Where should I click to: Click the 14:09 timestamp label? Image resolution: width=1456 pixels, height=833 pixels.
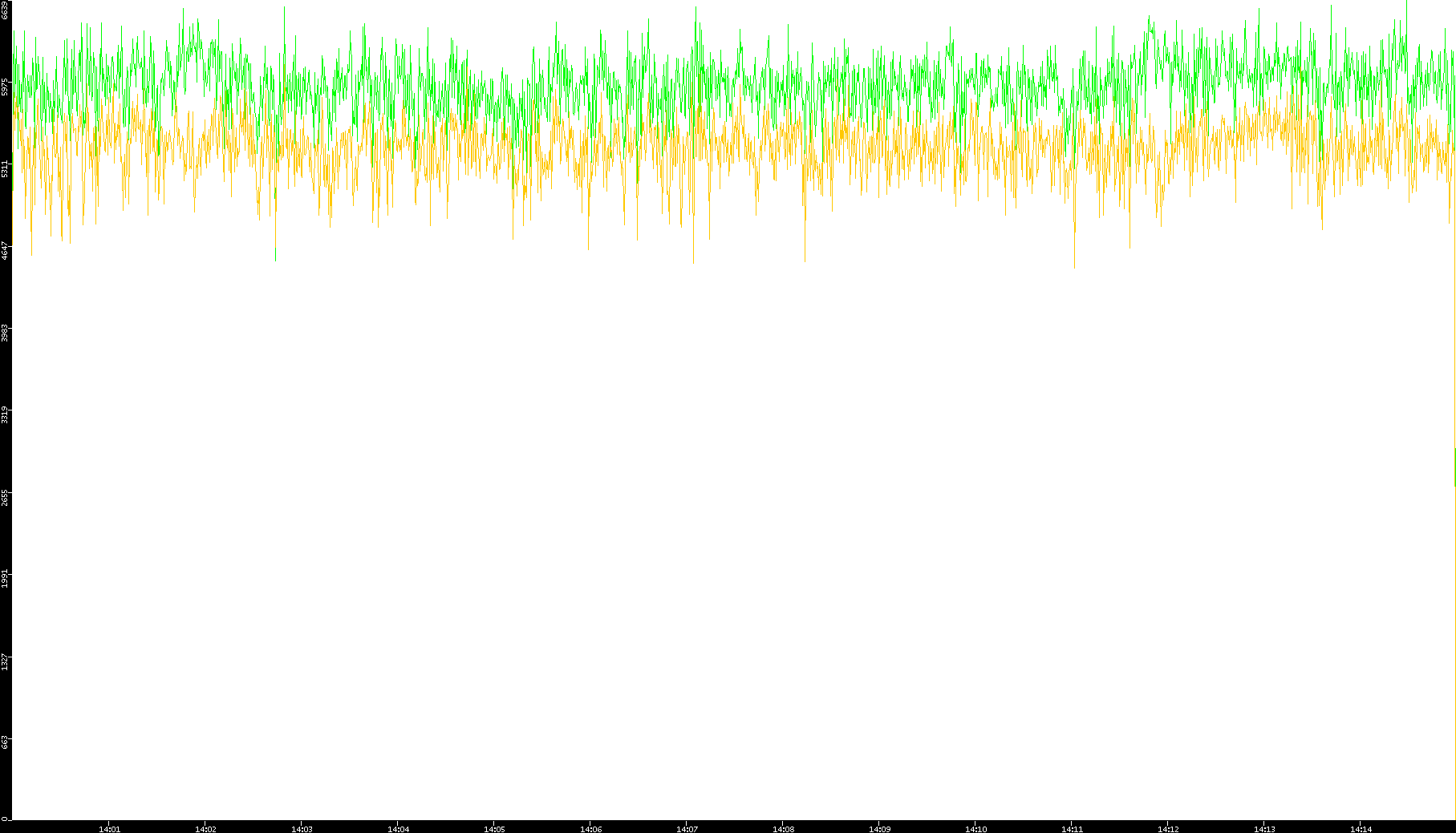click(879, 829)
